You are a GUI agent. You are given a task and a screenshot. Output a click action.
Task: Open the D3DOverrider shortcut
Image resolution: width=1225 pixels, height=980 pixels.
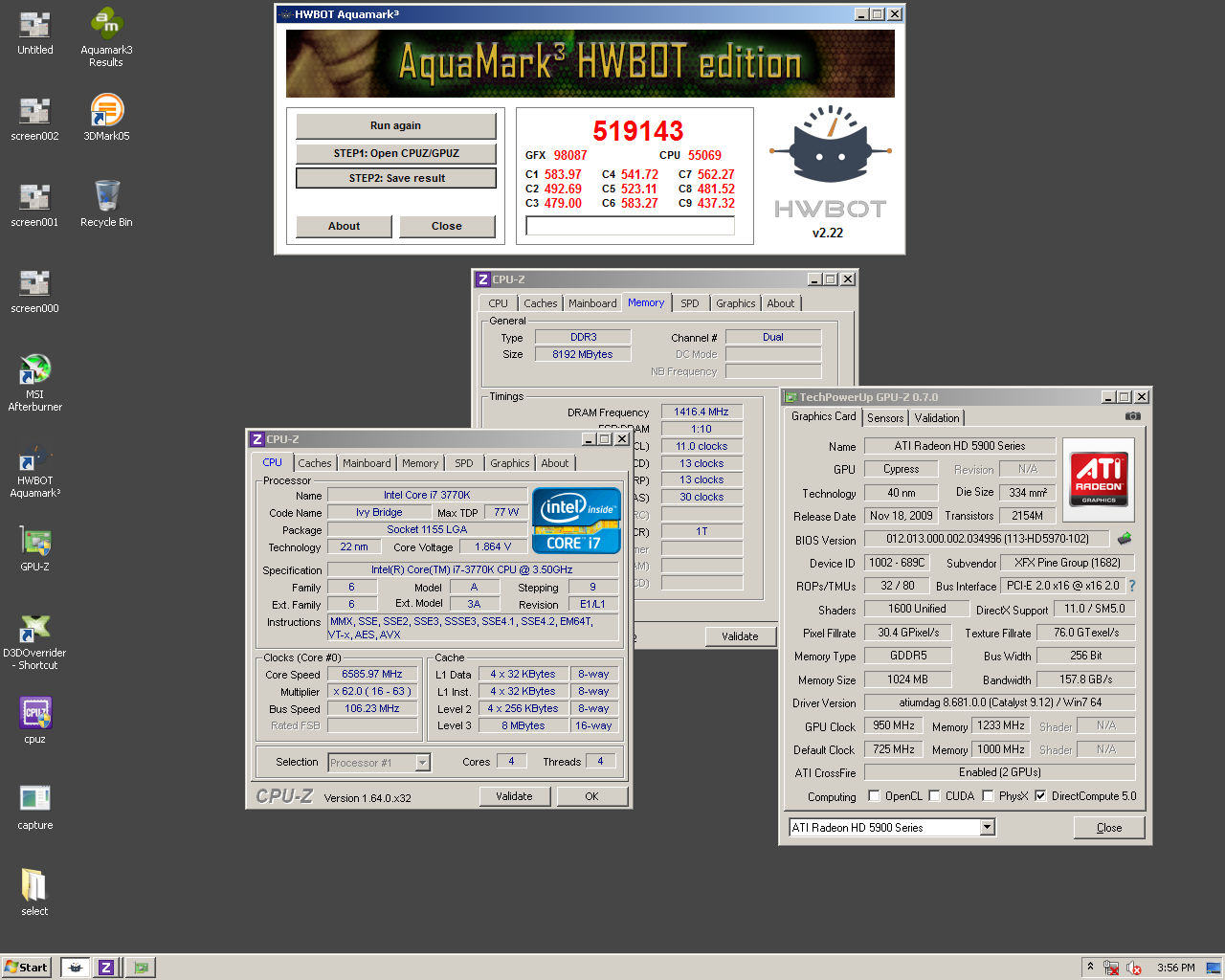click(35, 641)
